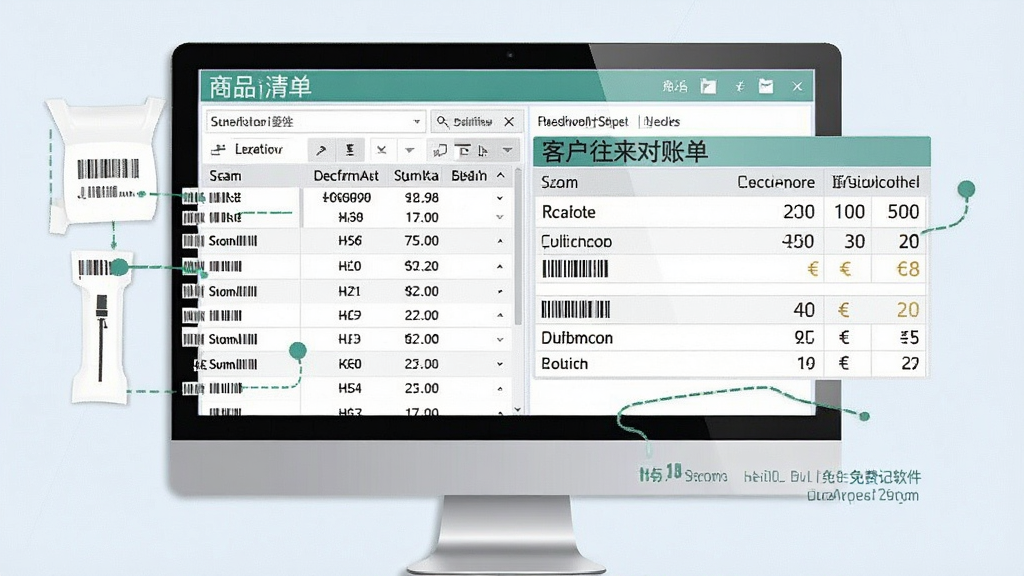Select the 52.20 amount cell
The height and width of the screenshot is (576, 1024).
click(x=422, y=266)
